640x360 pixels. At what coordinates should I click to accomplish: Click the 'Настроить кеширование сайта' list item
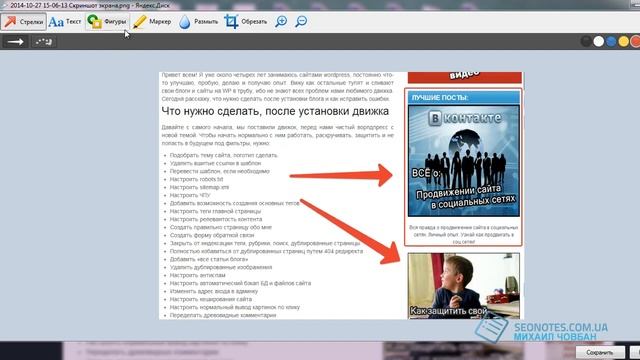tap(211, 299)
